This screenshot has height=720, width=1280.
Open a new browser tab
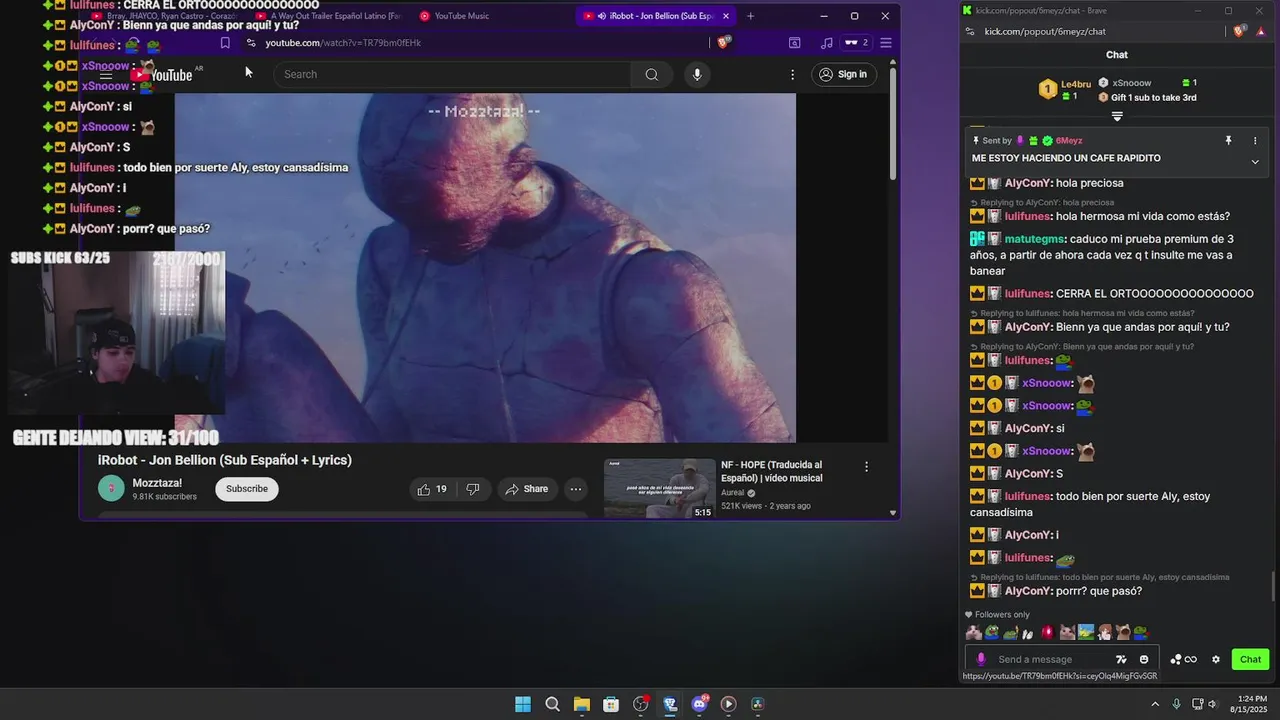pos(751,16)
